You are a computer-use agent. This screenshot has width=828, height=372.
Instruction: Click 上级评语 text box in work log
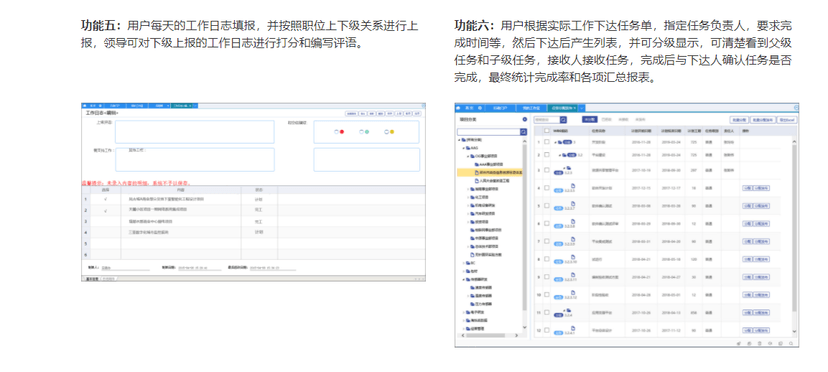click(x=195, y=132)
